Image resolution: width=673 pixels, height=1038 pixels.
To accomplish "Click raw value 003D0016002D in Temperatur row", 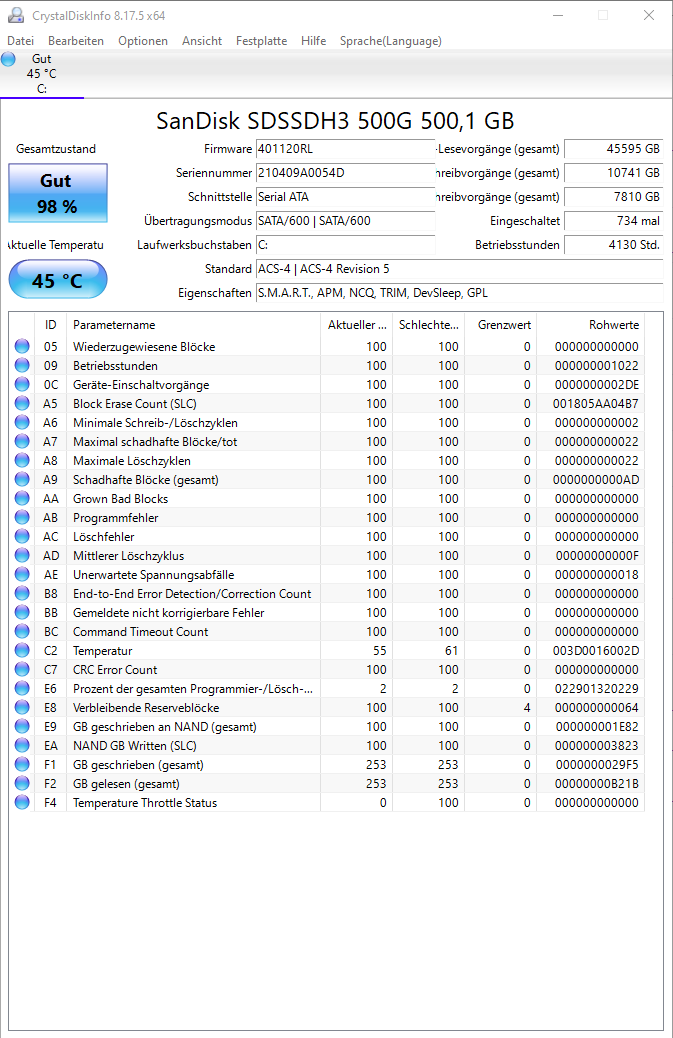I will pos(596,651).
